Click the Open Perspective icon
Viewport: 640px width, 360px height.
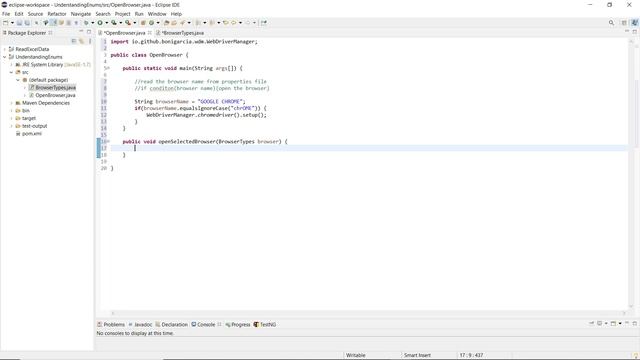pos(624,23)
